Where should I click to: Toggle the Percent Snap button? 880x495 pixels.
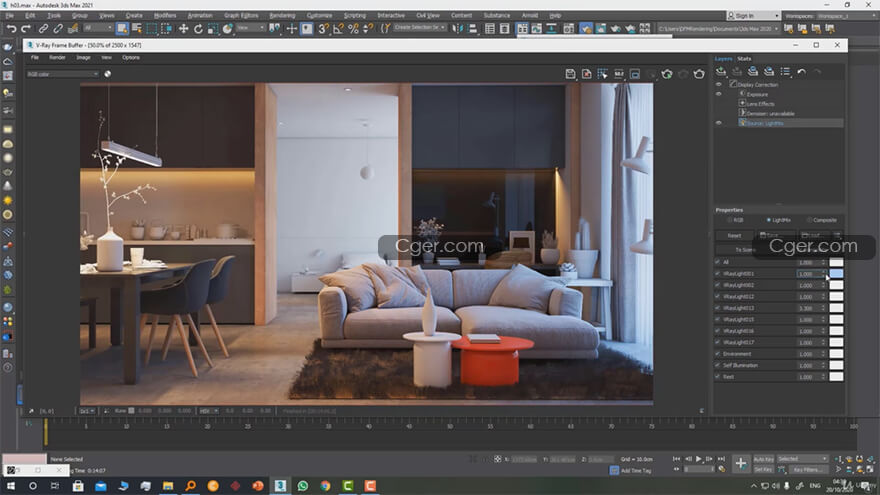click(x=353, y=28)
